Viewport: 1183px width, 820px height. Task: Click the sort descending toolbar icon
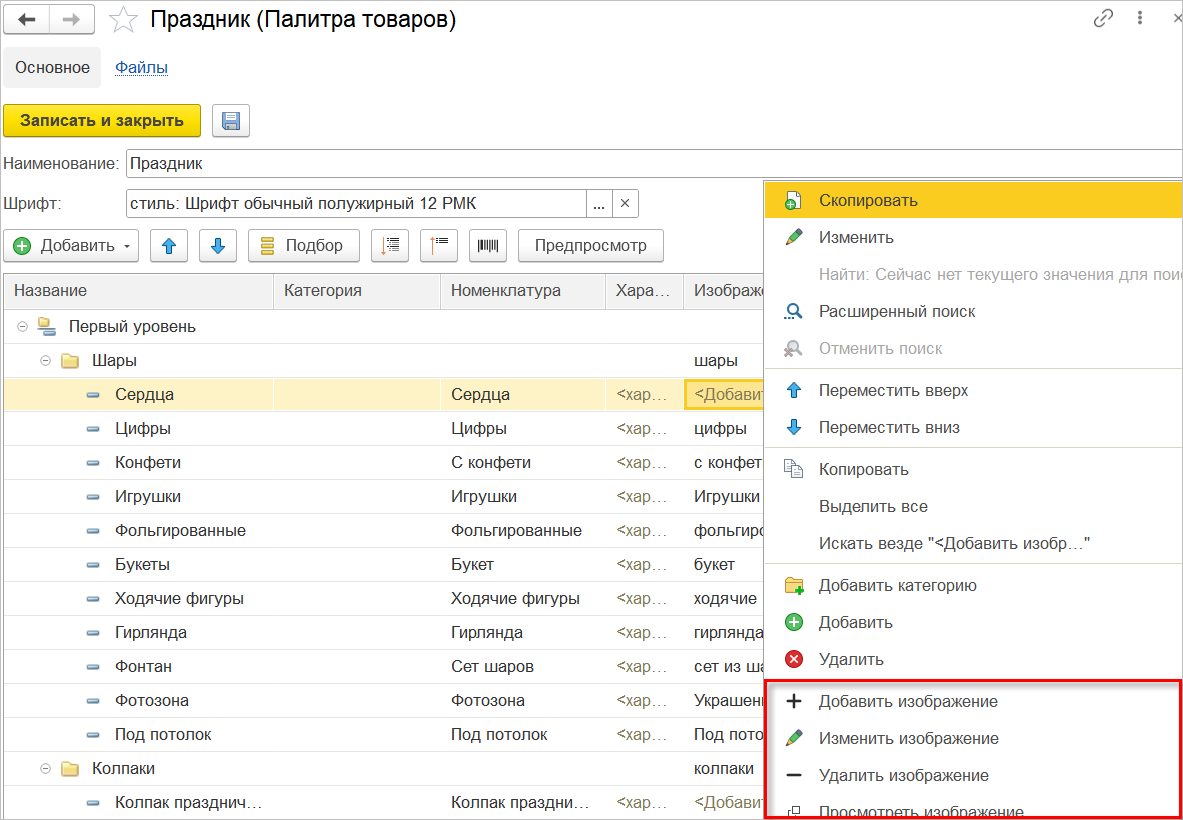[439, 246]
